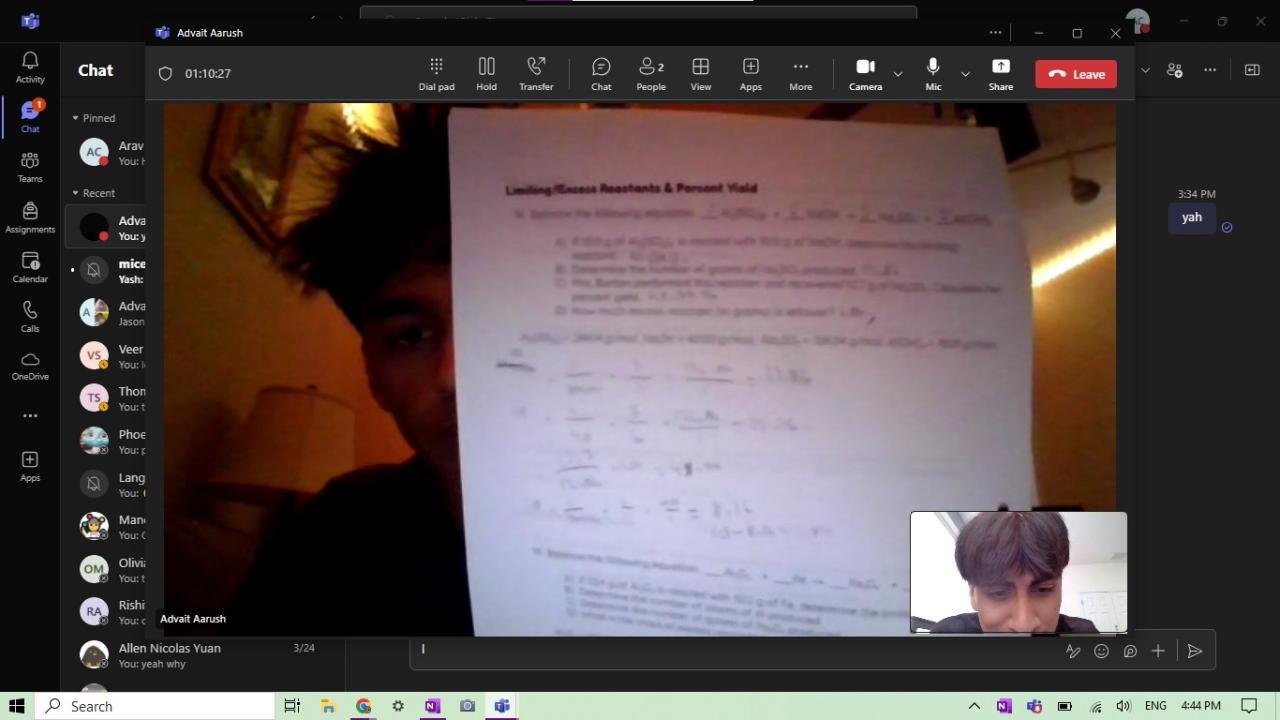Open the Camera app from the taskbar
This screenshot has width=1280, height=720.
pyautogui.click(x=467, y=706)
